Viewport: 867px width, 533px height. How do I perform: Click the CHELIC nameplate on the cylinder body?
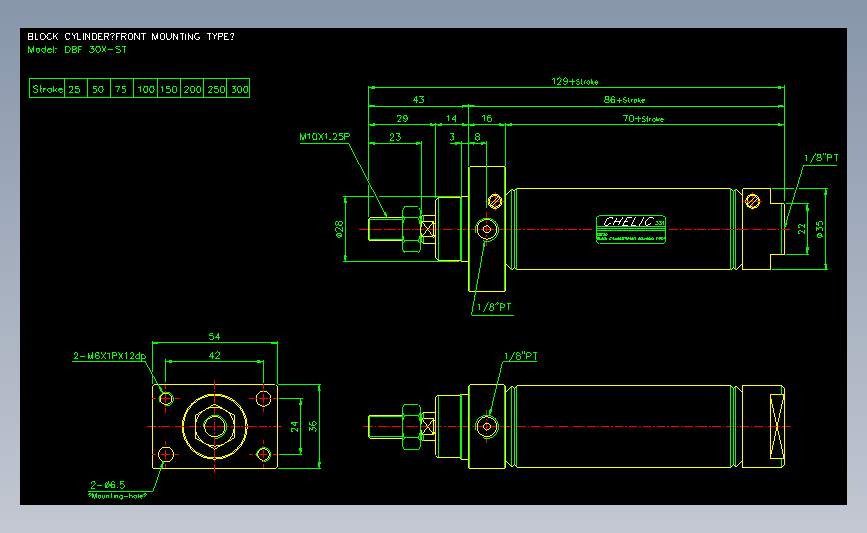[631, 229]
